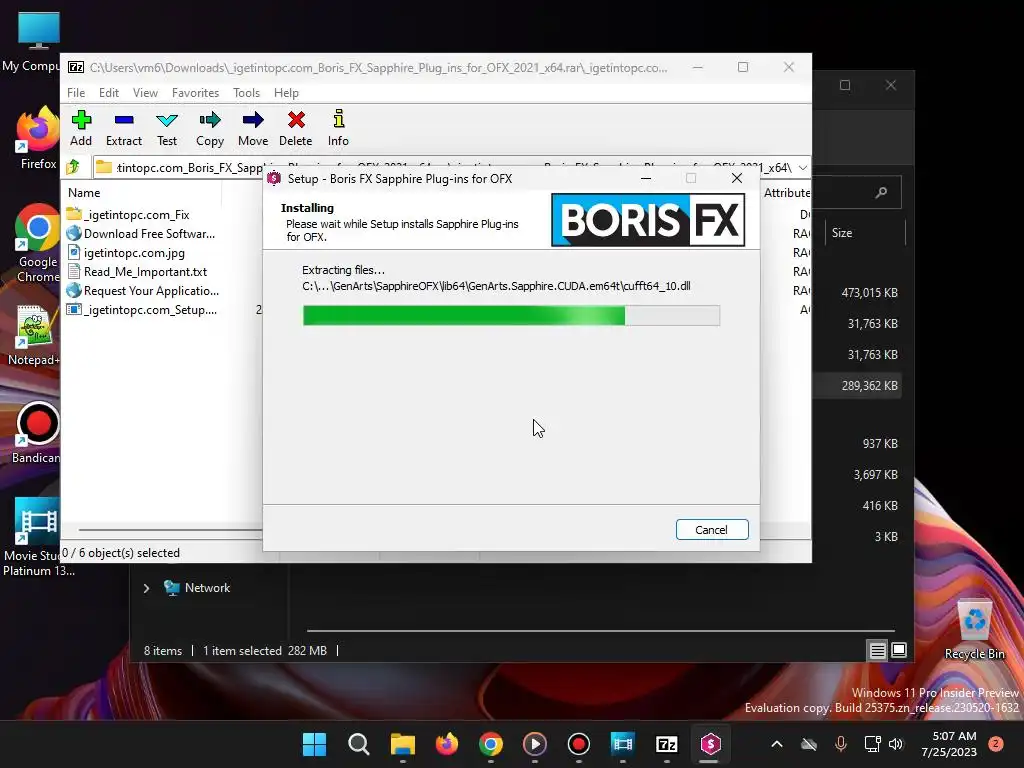
Task: Open the Edit menu in 7-Zip
Action: pos(108,93)
